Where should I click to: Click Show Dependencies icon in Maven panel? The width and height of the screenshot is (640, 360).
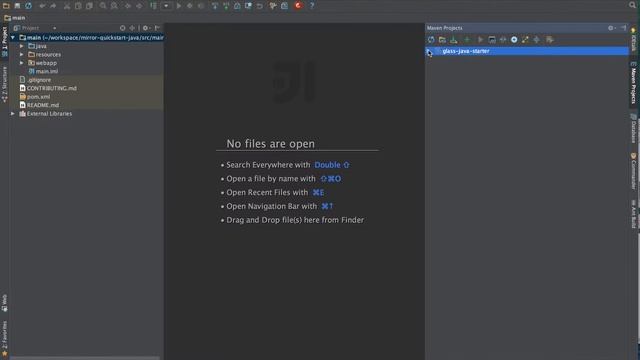pyautogui.click(x=525, y=40)
